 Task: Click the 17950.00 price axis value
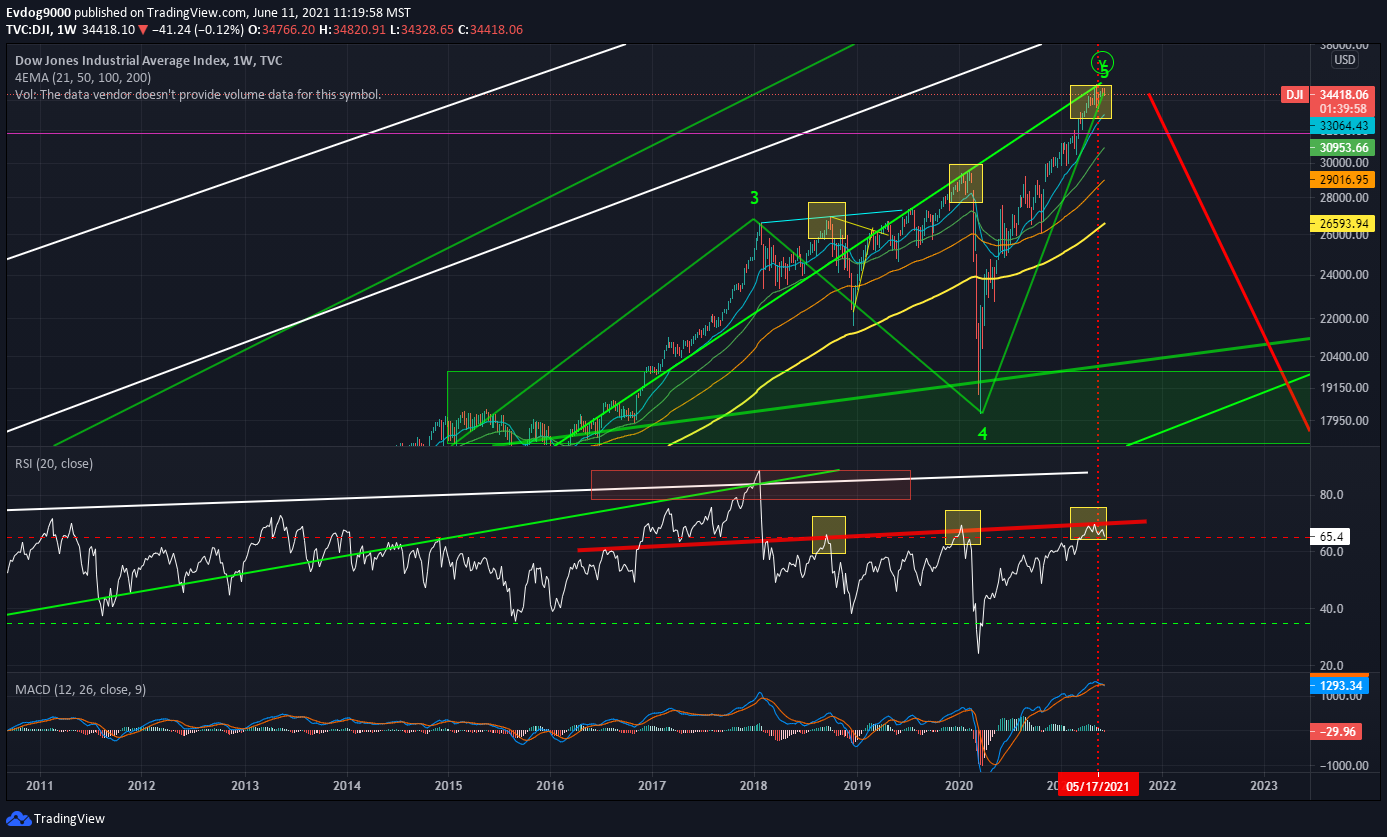[1344, 420]
